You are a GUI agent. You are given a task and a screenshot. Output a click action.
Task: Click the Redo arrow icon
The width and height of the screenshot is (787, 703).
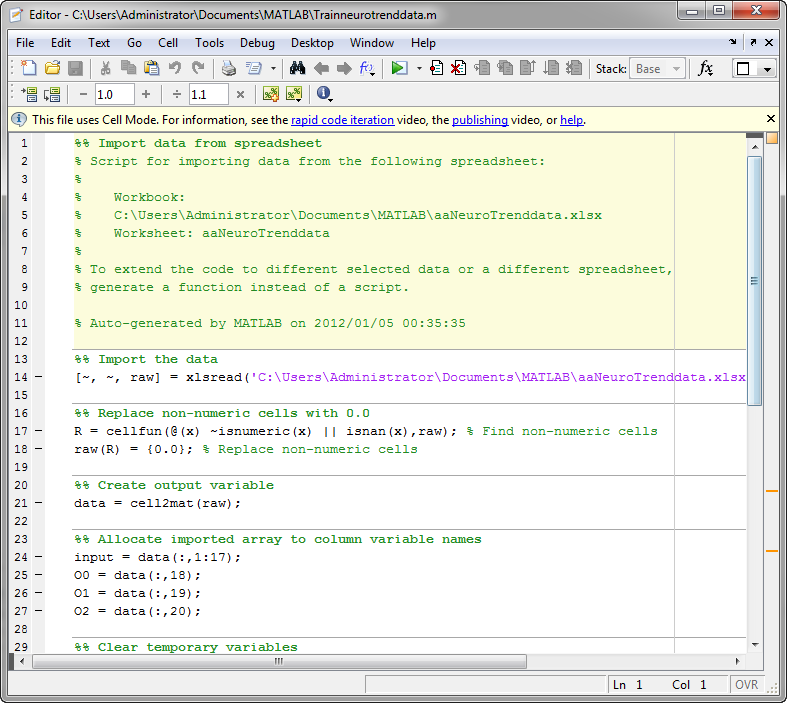pos(198,68)
